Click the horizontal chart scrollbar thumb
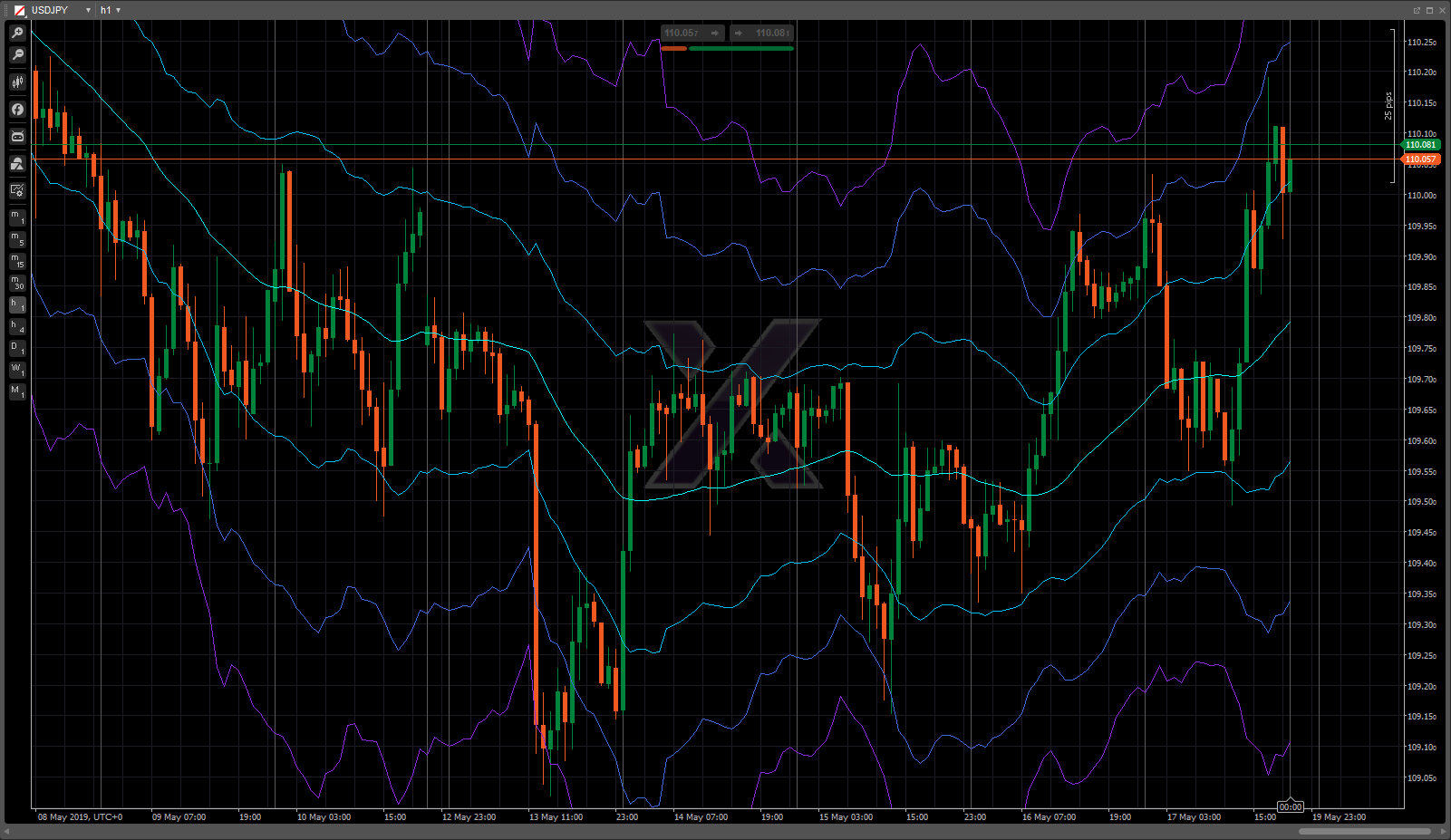1451x840 pixels. coord(1365,831)
